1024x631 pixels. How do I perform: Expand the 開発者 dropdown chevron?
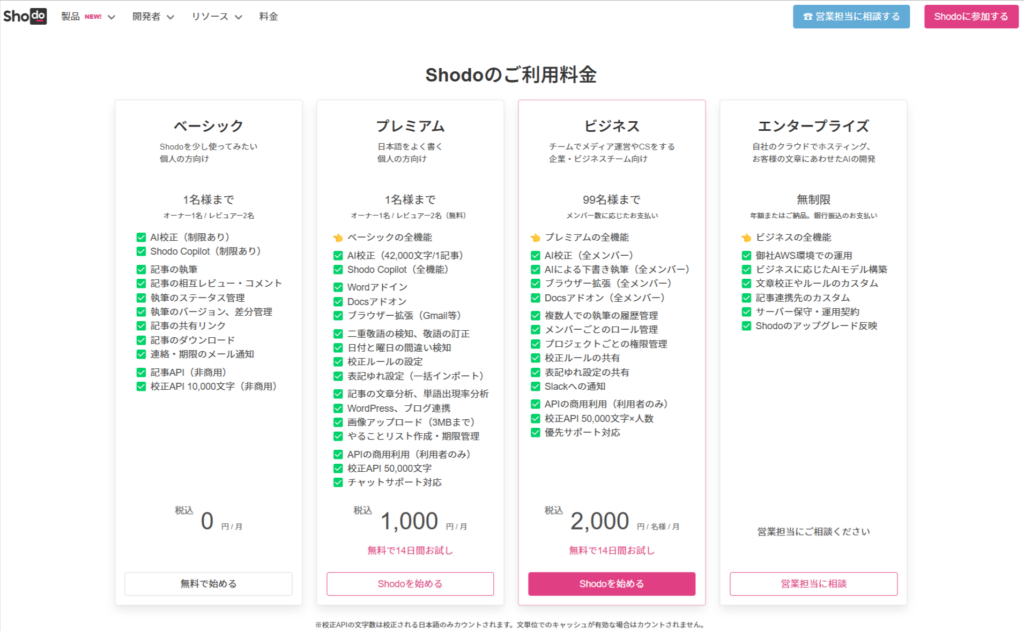point(170,18)
